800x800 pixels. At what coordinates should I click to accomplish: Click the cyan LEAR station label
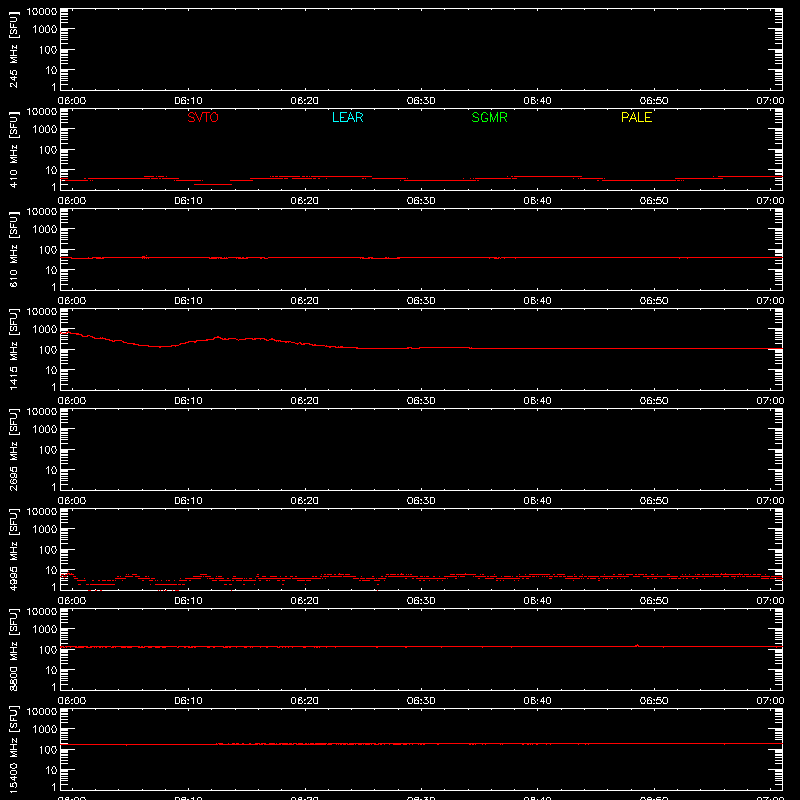pyautogui.click(x=347, y=117)
